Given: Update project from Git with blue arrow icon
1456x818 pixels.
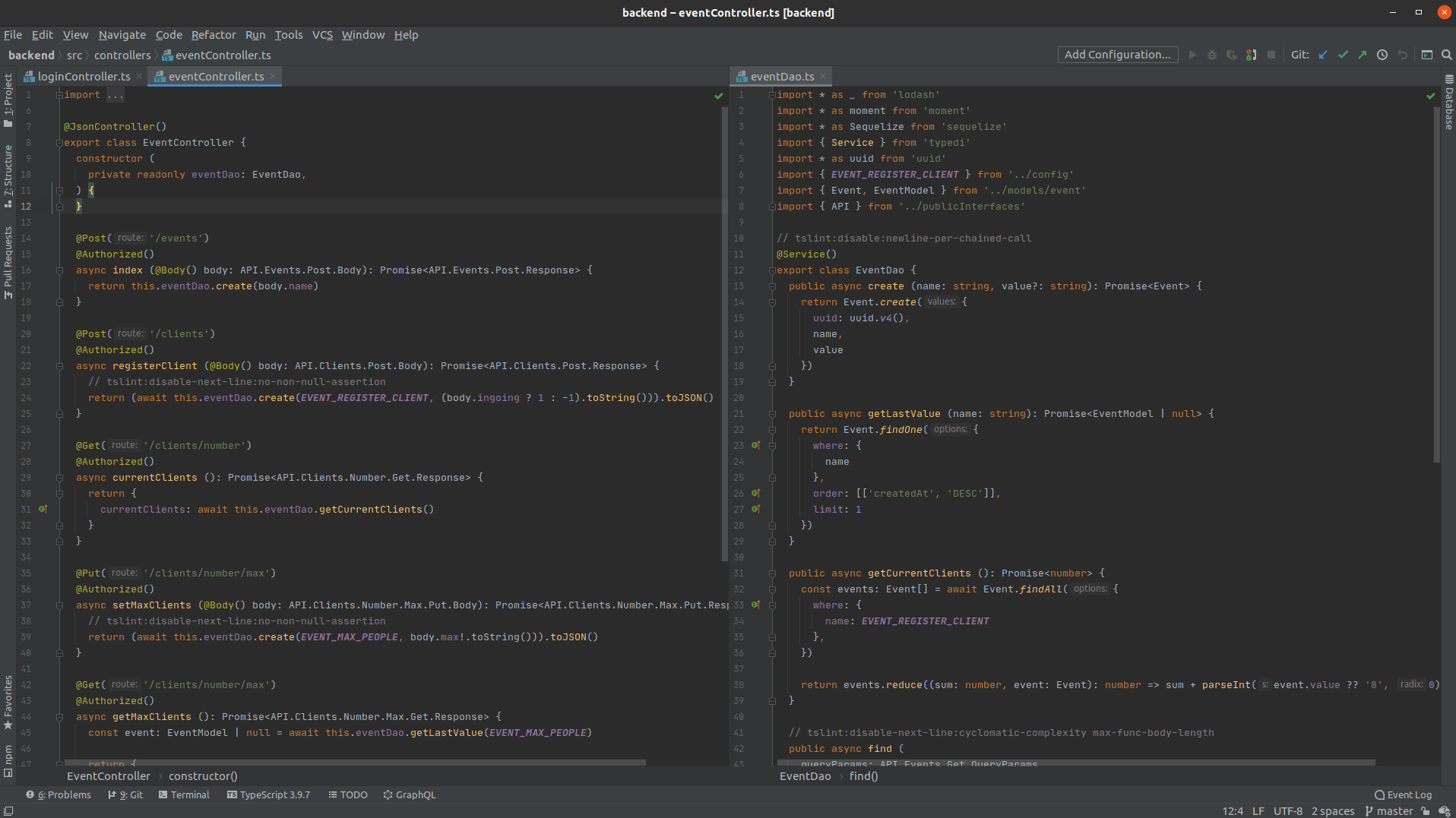Looking at the screenshot, I should coord(1322,55).
